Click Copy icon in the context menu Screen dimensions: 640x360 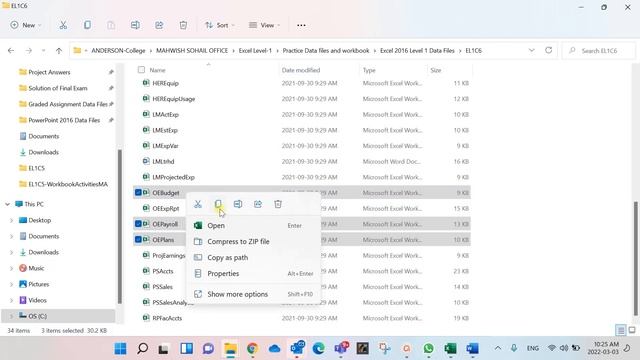pos(218,204)
